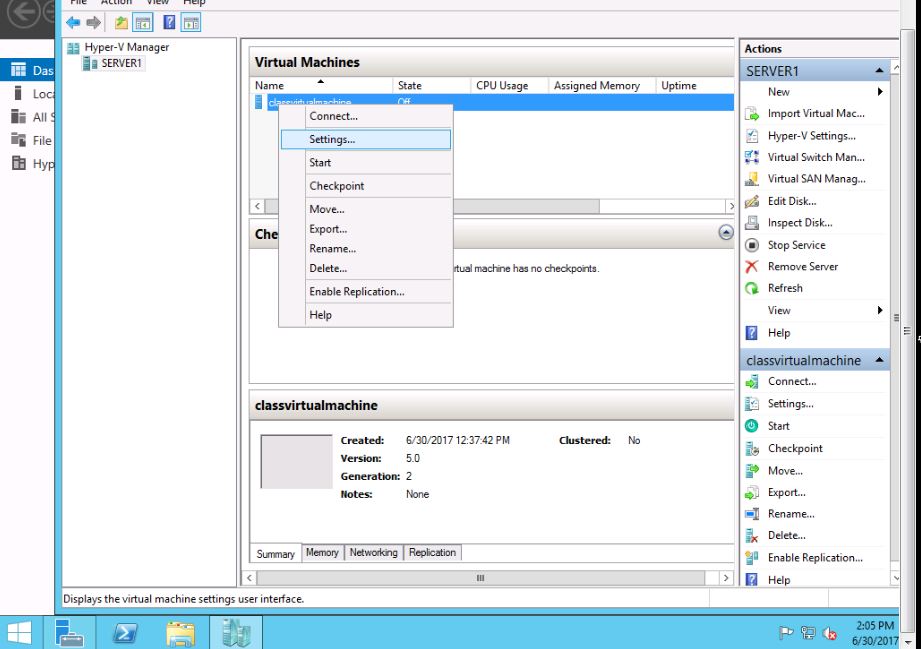Image resolution: width=921 pixels, height=649 pixels.
Task: Switch to the Summary tab
Action: tap(275, 554)
